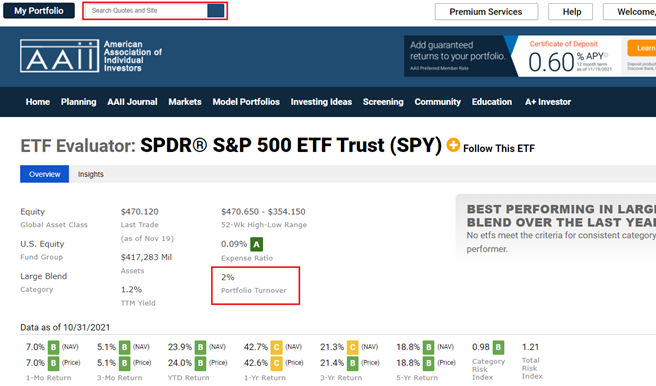Click the 42.7% 1-Yr NAV return value

pyautogui.click(x=256, y=347)
